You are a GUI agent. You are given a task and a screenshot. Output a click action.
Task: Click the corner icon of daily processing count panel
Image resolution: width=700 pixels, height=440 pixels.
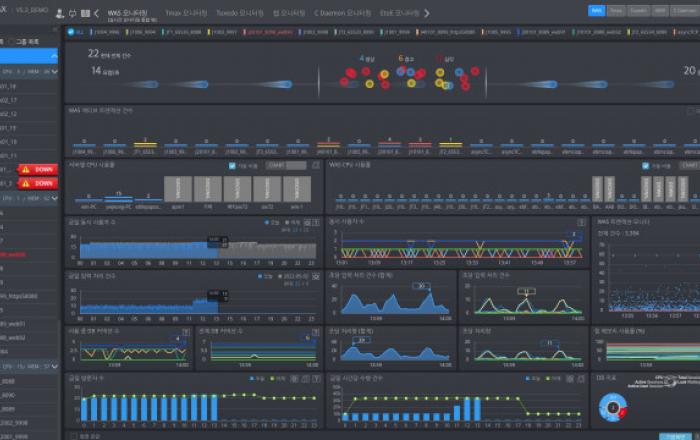coord(316,277)
